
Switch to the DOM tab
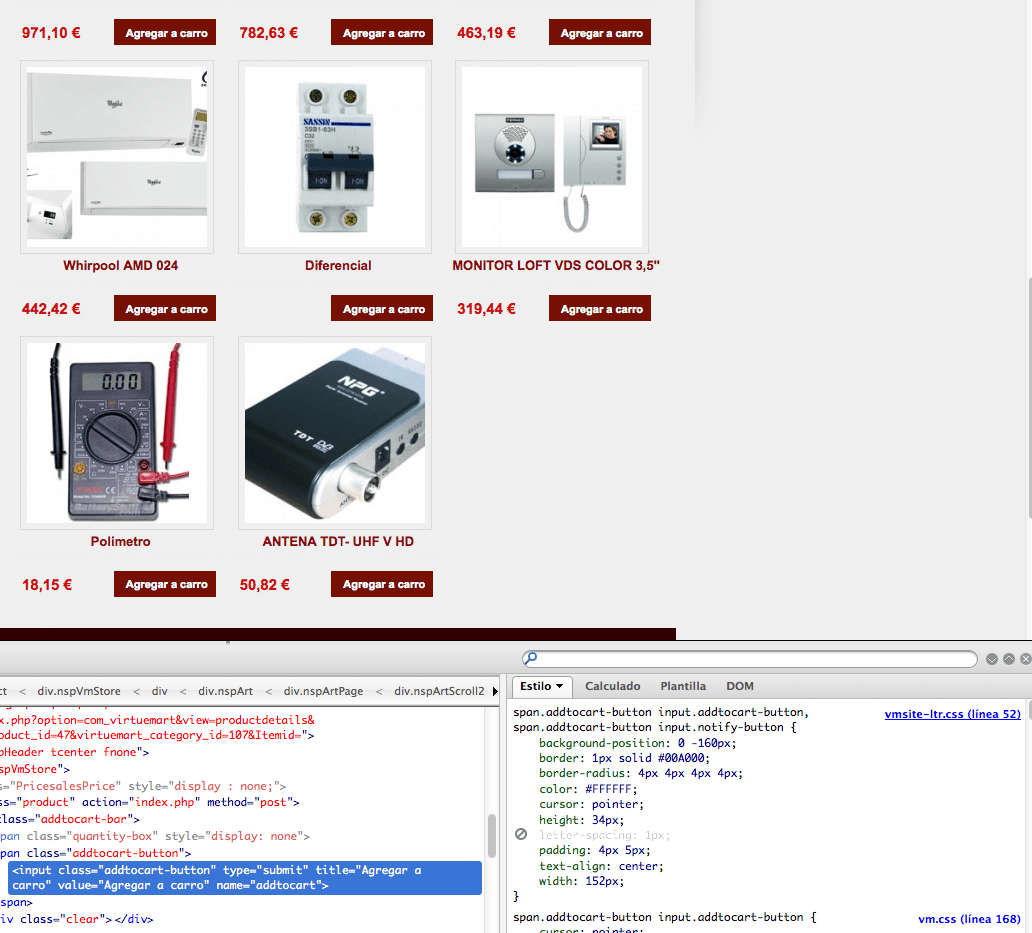point(740,686)
